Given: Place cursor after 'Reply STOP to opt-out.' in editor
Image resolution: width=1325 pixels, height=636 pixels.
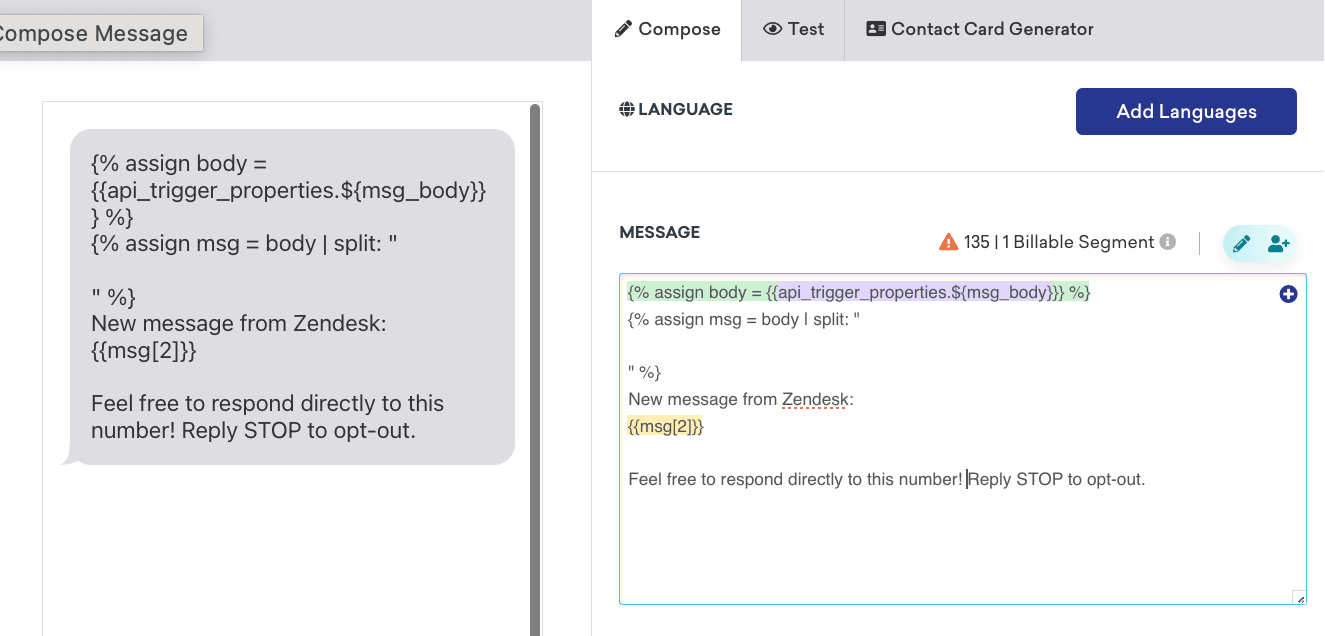Looking at the screenshot, I should (x=1146, y=480).
